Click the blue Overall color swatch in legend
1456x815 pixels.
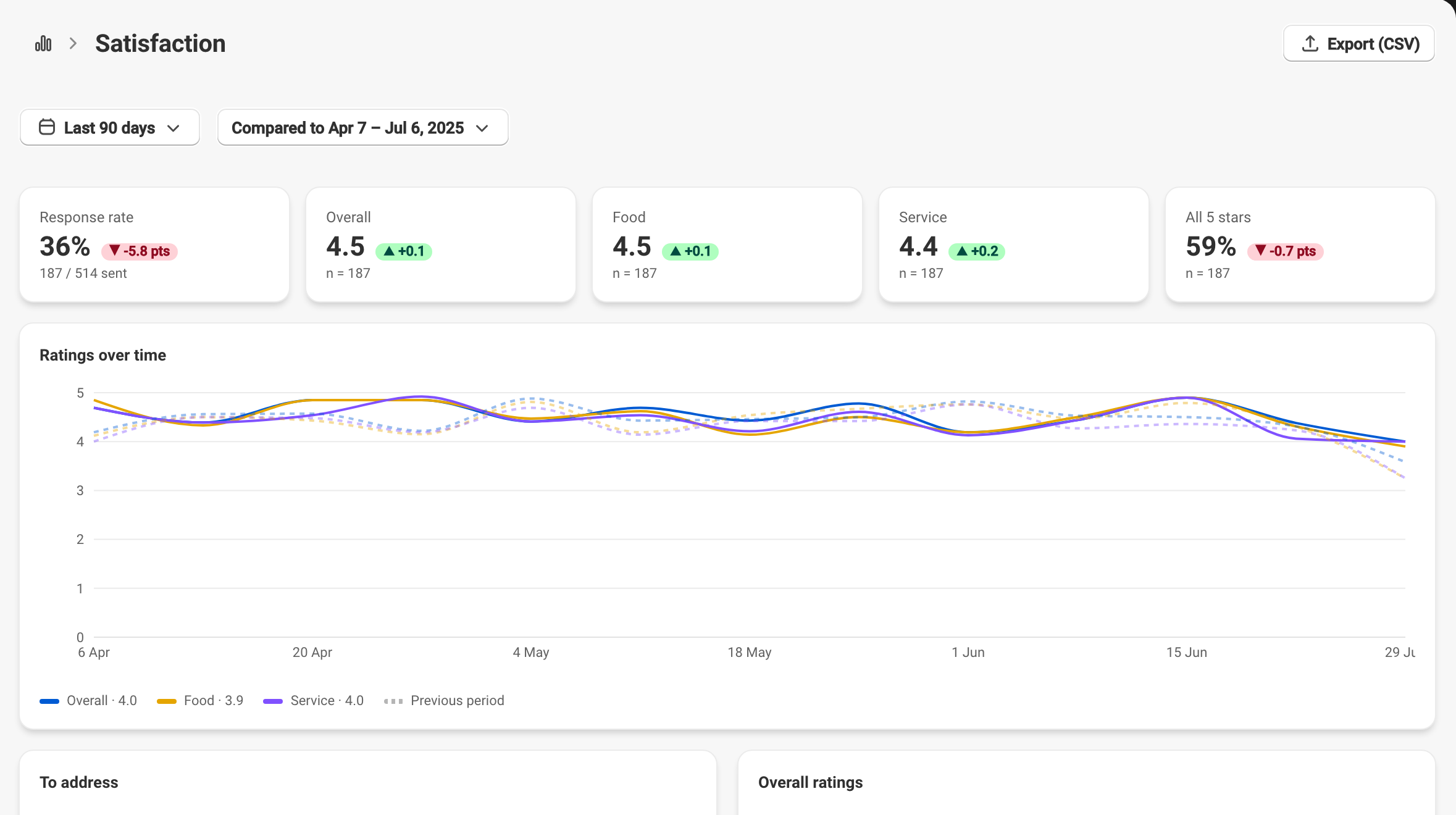coord(49,701)
